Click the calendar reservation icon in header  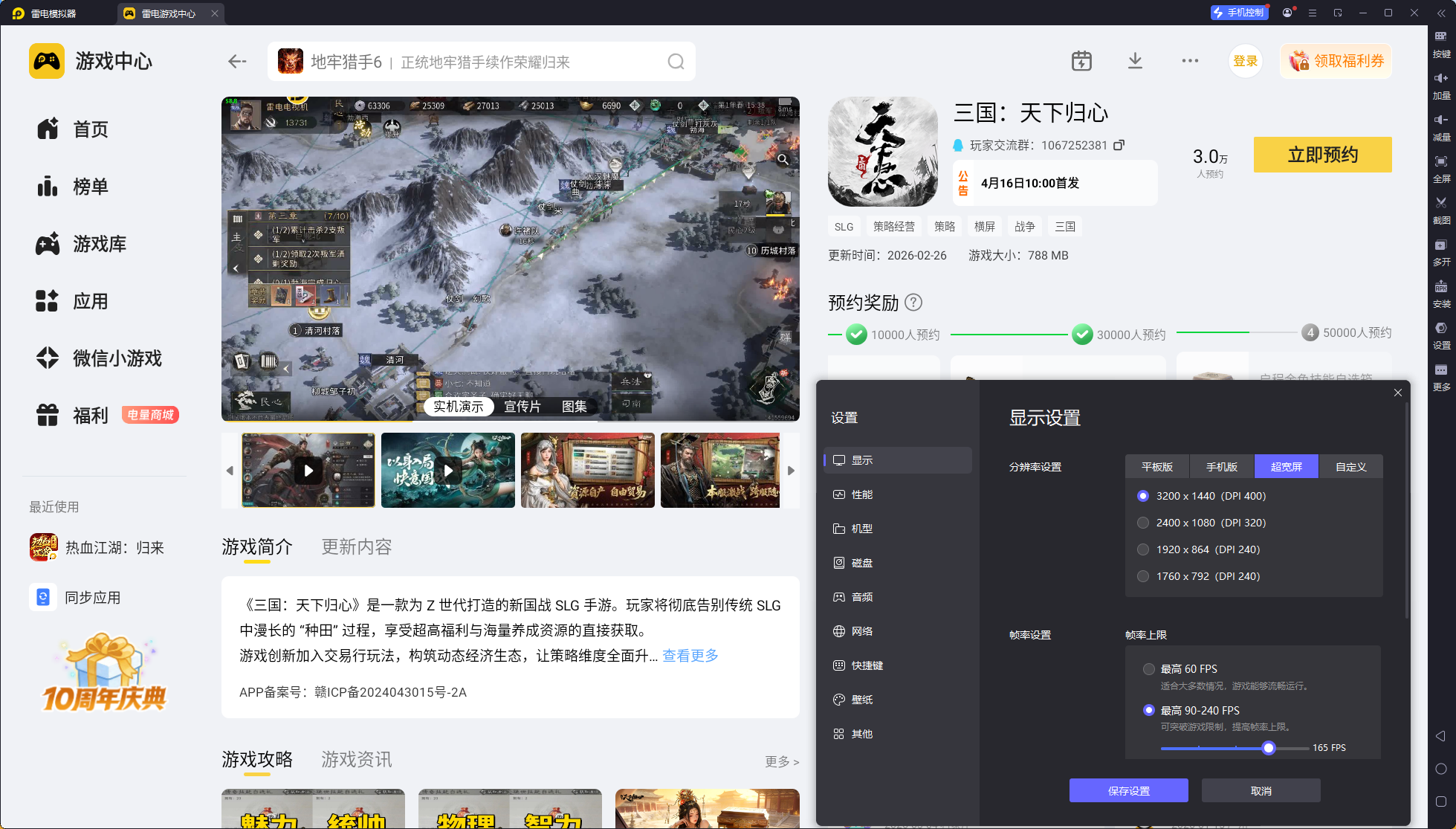click(1081, 61)
